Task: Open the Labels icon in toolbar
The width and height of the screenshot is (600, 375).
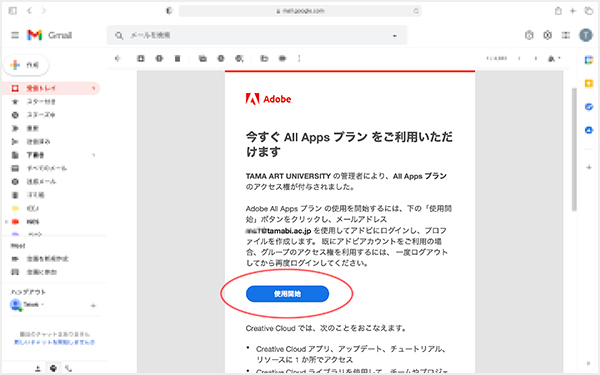Action: [x=282, y=59]
